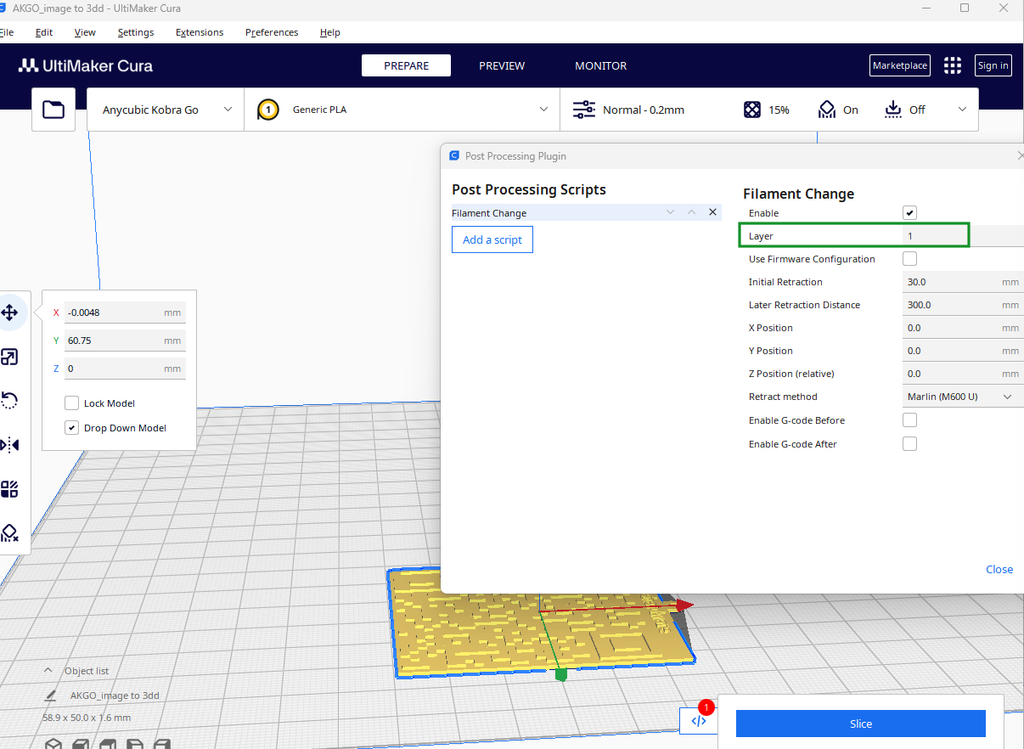This screenshot has width=1024, height=749.
Task: Click the post-processing scripts indicator icon
Action: tap(699, 721)
